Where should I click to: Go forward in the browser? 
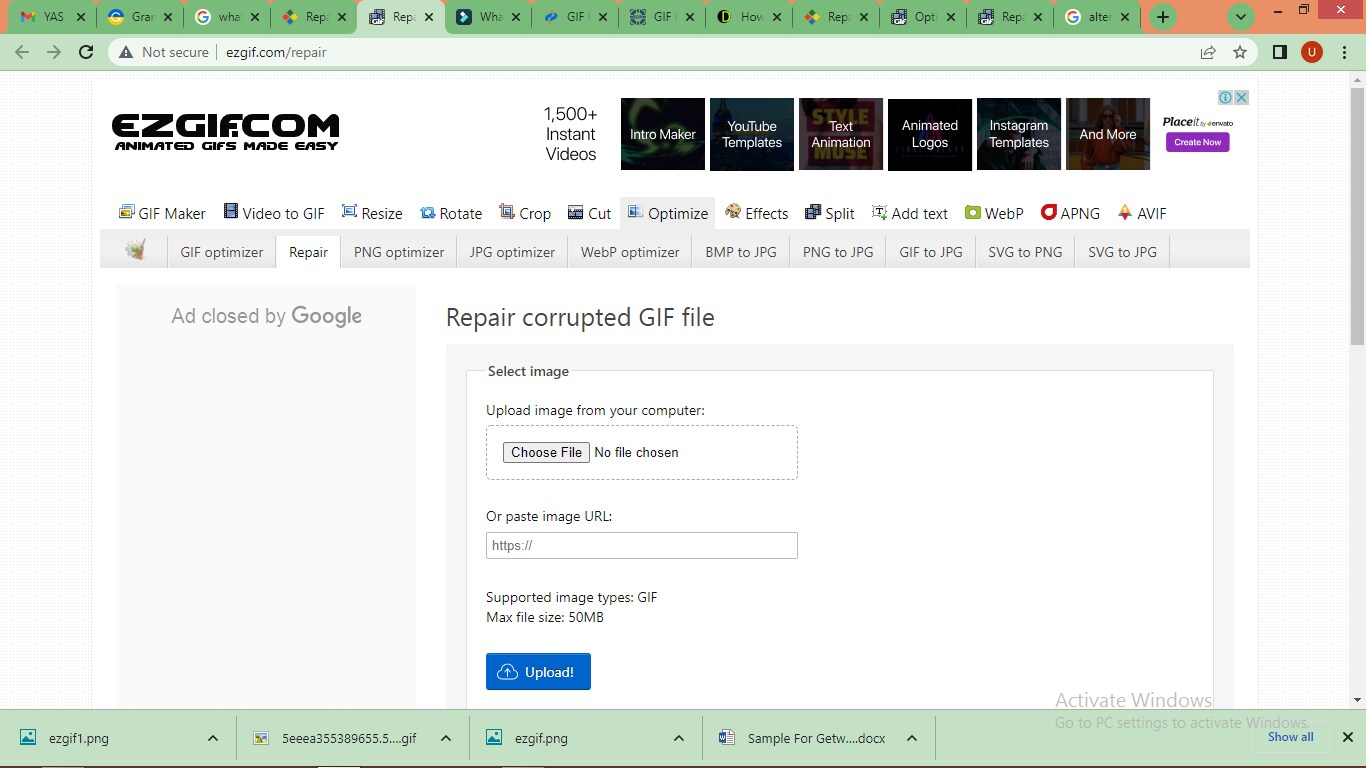tap(54, 52)
